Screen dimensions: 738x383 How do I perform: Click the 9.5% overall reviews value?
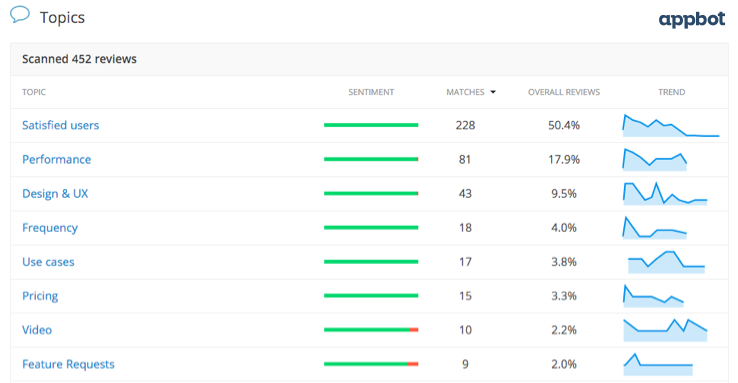point(564,193)
